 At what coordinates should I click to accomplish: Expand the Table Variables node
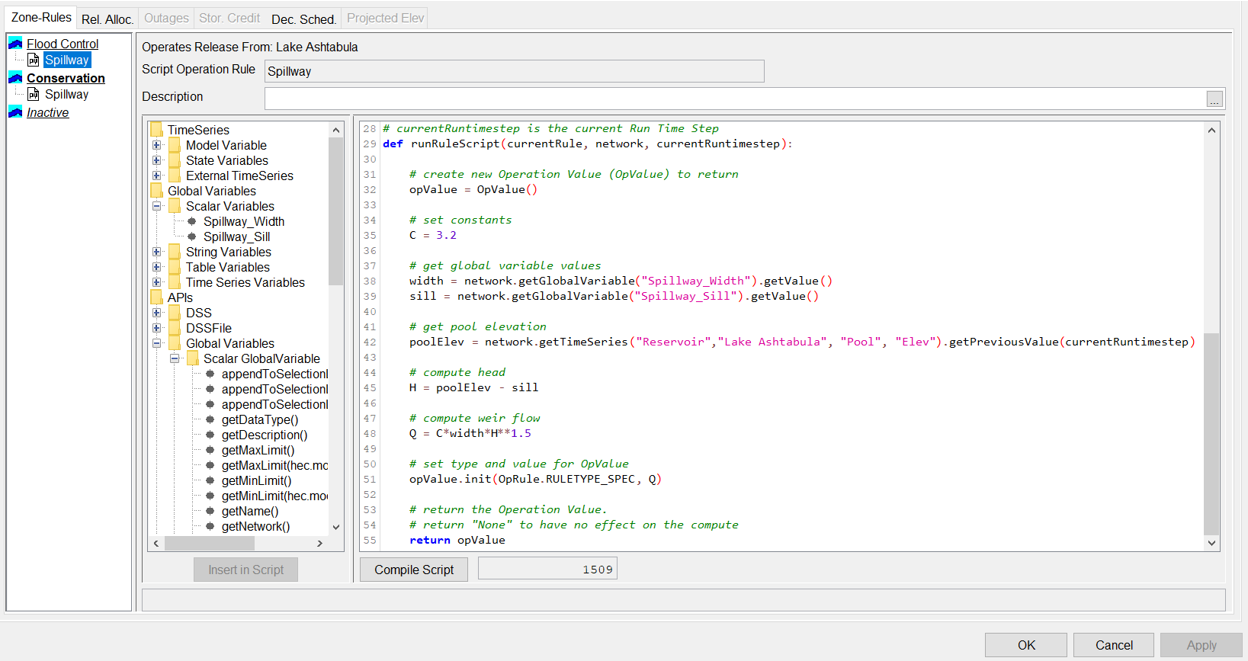(x=157, y=268)
